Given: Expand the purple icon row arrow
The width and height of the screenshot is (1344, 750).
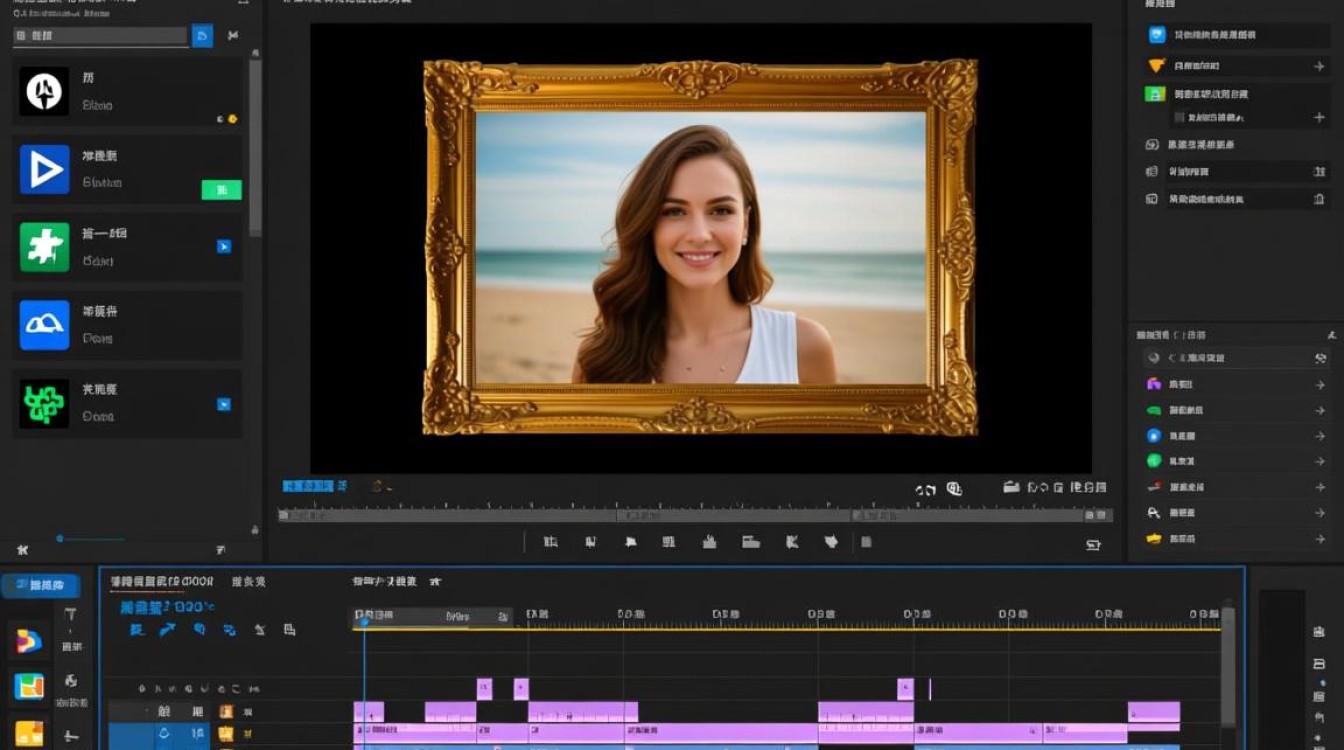Looking at the screenshot, I should tap(1320, 384).
